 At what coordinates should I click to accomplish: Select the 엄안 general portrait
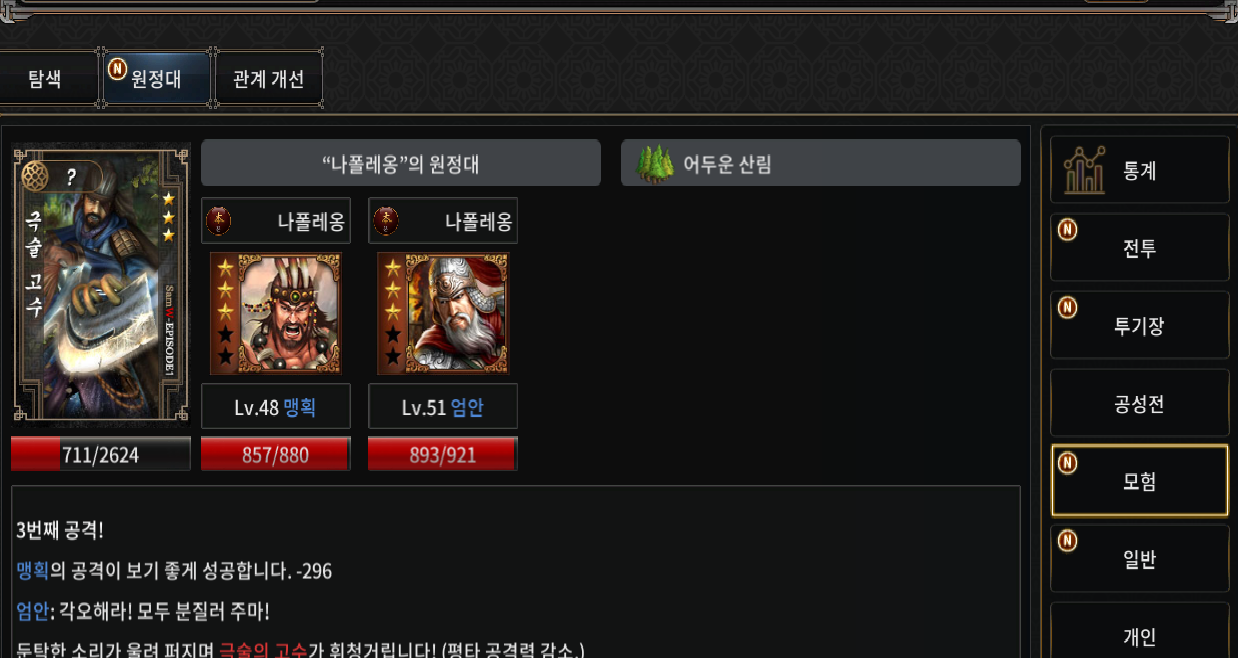click(443, 314)
